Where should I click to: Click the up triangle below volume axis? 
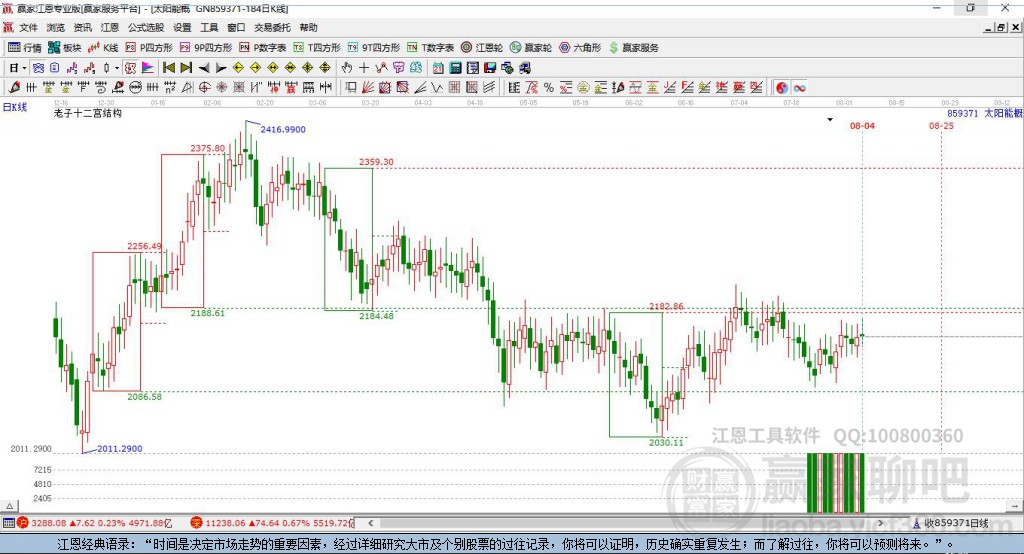10,506
